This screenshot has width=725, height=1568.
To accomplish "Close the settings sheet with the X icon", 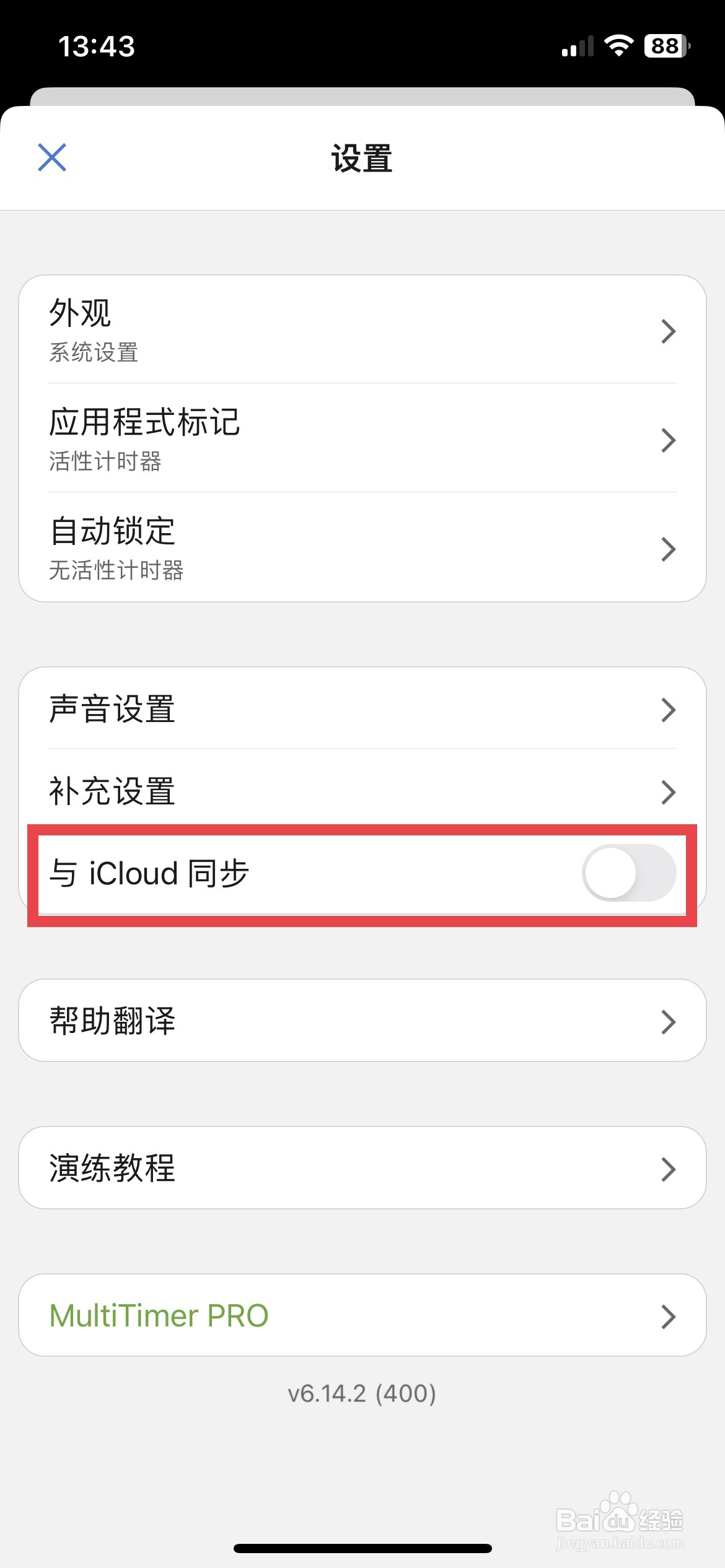I will click(52, 157).
